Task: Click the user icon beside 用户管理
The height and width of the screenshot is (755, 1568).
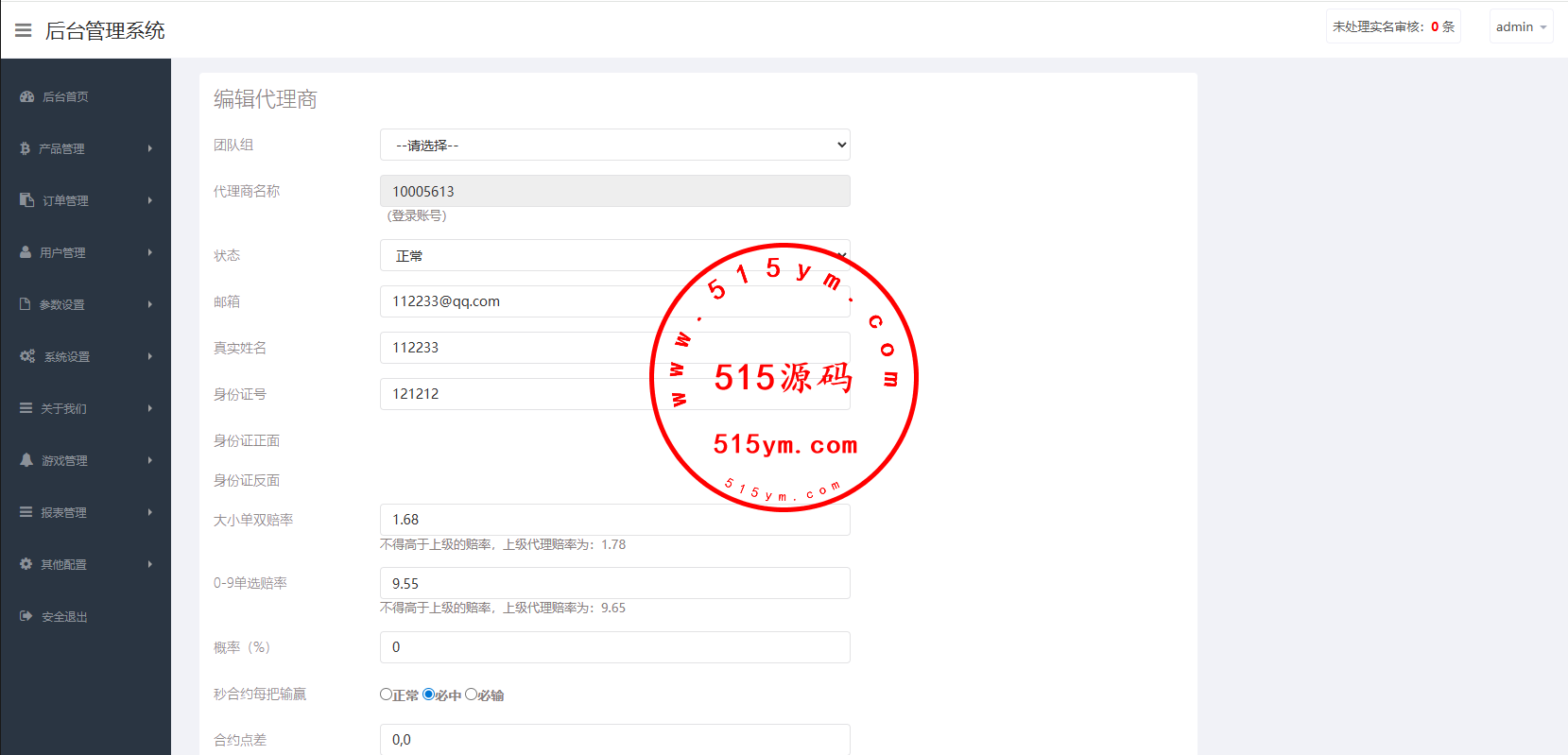Action: [26, 252]
